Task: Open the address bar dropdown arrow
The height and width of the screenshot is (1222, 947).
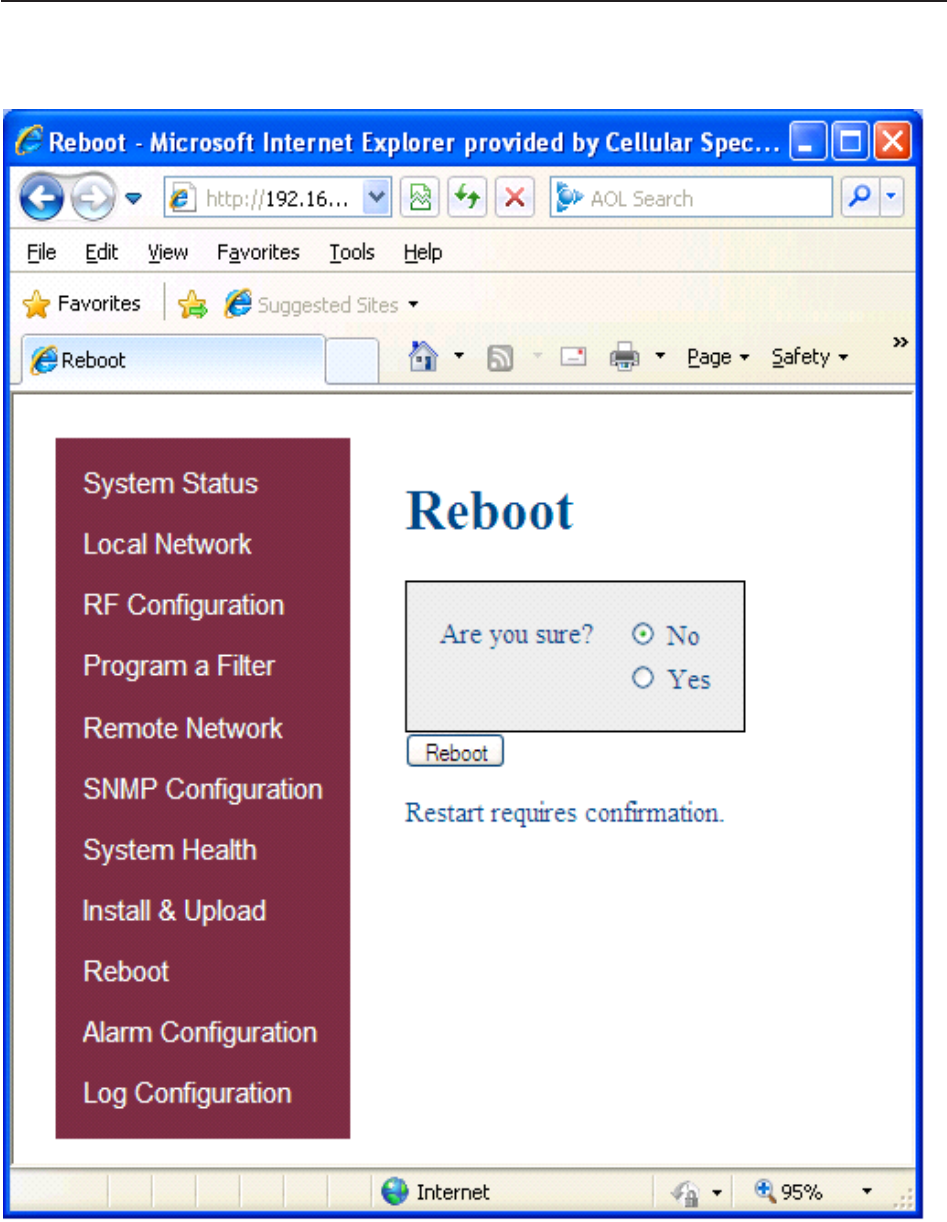Action: click(376, 198)
